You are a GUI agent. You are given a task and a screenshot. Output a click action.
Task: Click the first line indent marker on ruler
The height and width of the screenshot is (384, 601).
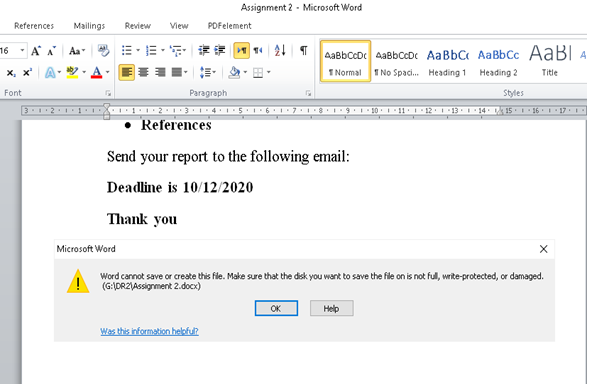[x=107, y=106]
